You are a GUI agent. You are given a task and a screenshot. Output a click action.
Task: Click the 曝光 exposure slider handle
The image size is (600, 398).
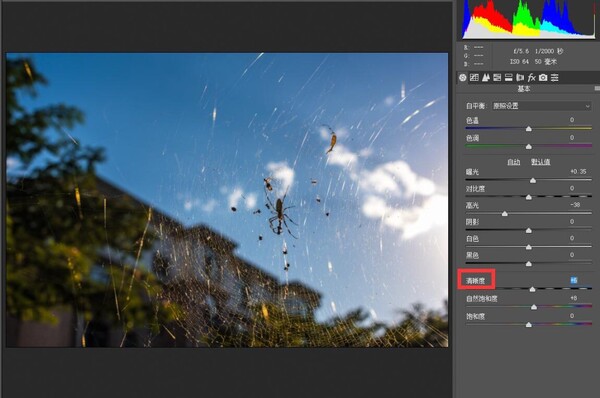pos(533,180)
